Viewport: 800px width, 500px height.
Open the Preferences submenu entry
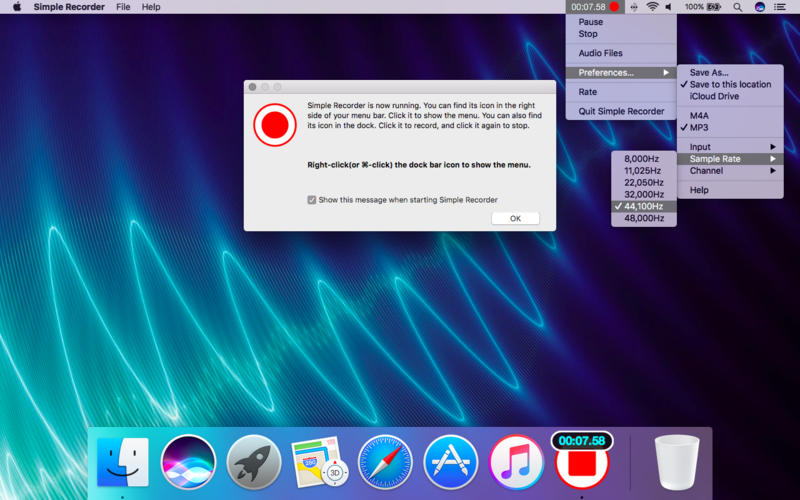click(606, 73)
